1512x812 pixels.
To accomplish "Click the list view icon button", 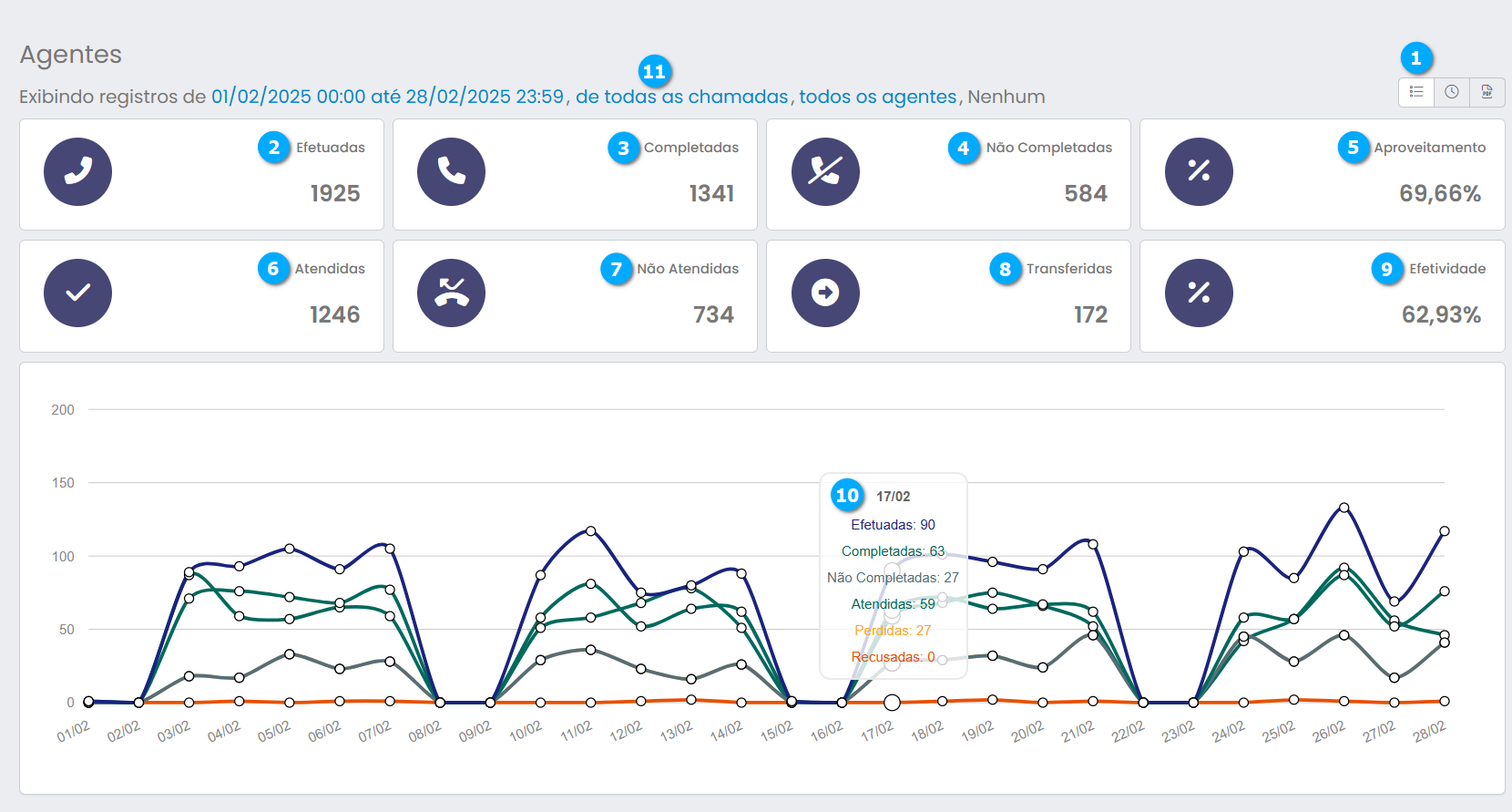I will (1416, 92).
